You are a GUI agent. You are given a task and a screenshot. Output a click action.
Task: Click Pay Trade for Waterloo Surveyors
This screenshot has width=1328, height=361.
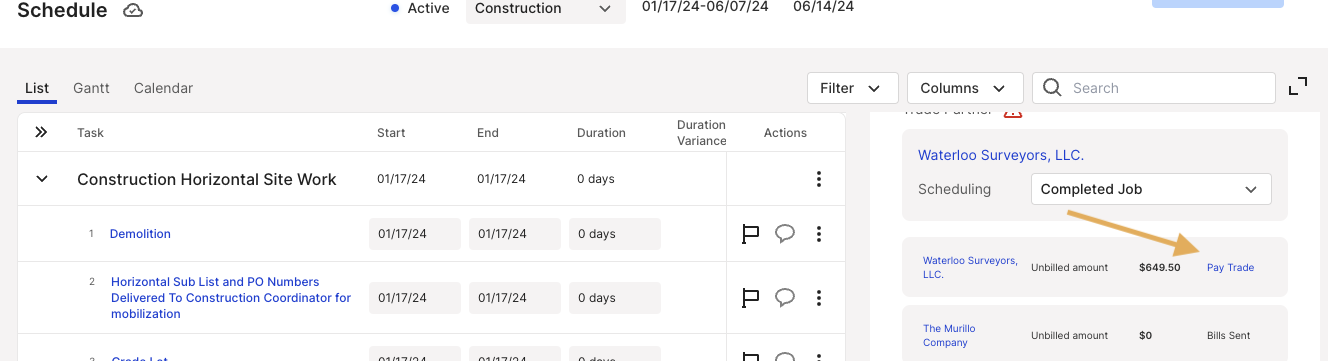click(x=1230, y=267)
